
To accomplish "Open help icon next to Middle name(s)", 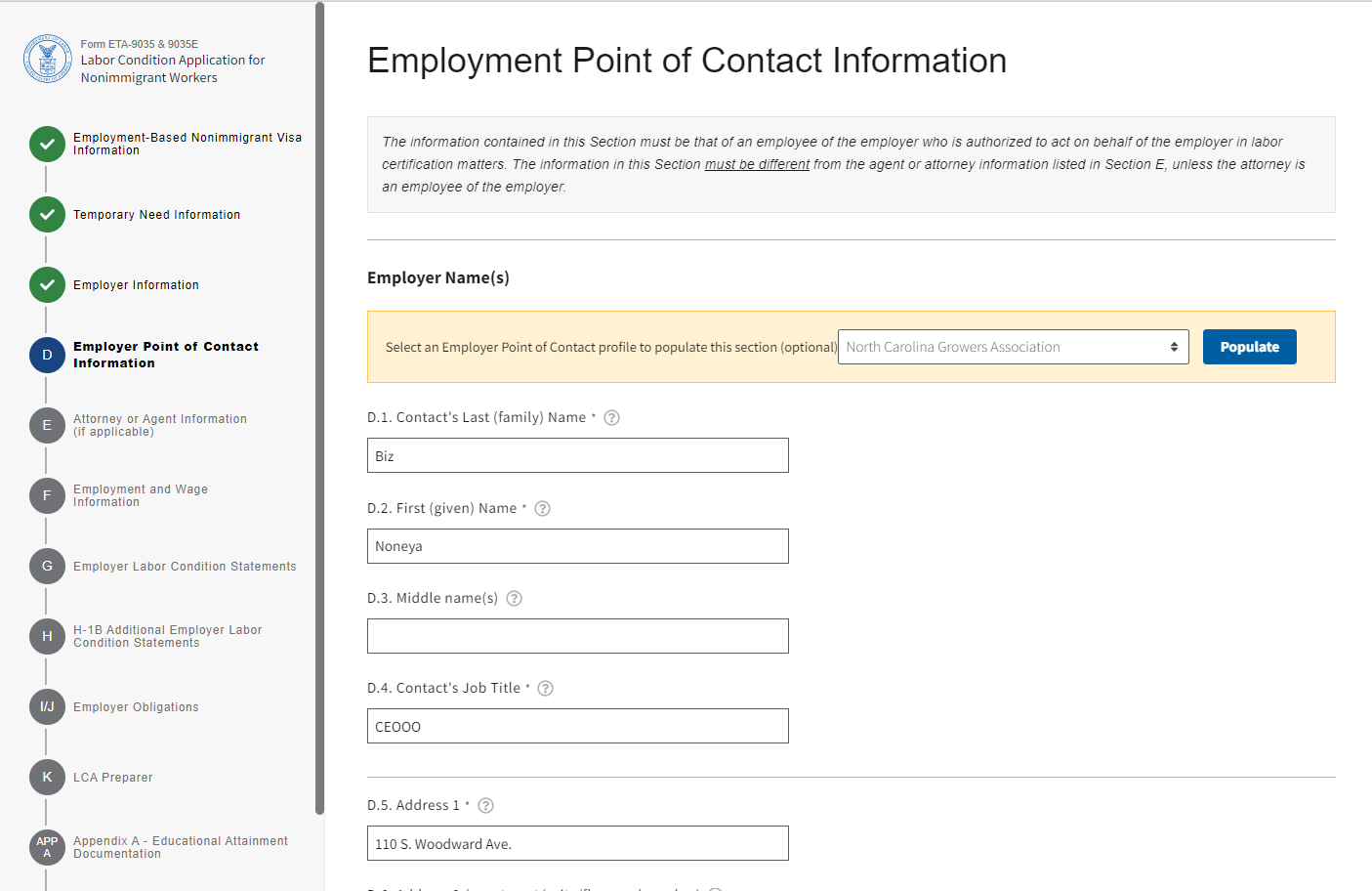I will coord(515,599).
